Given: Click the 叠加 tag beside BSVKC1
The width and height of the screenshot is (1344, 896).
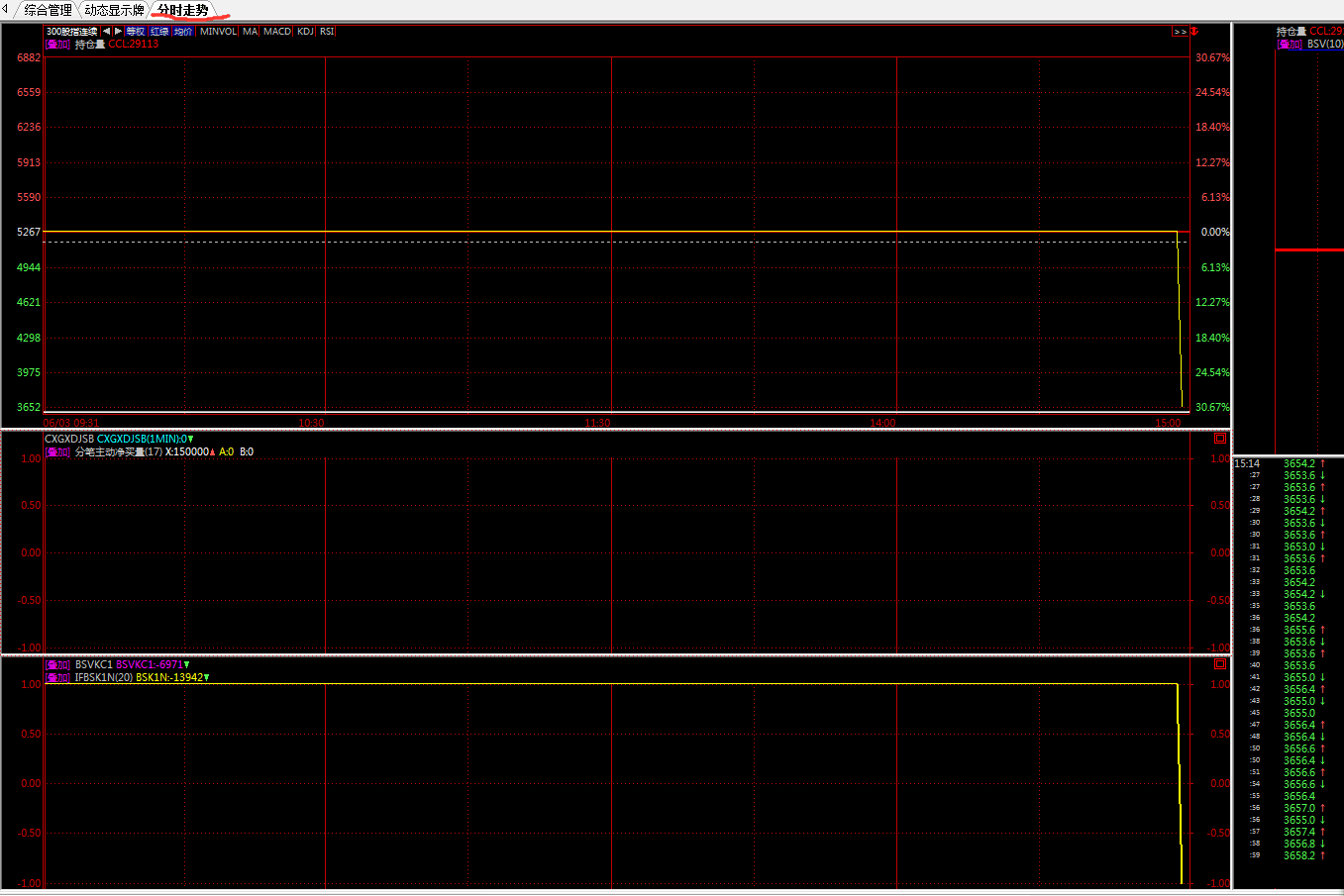Looking at the screenshot, I should click(x=57, y=665).
